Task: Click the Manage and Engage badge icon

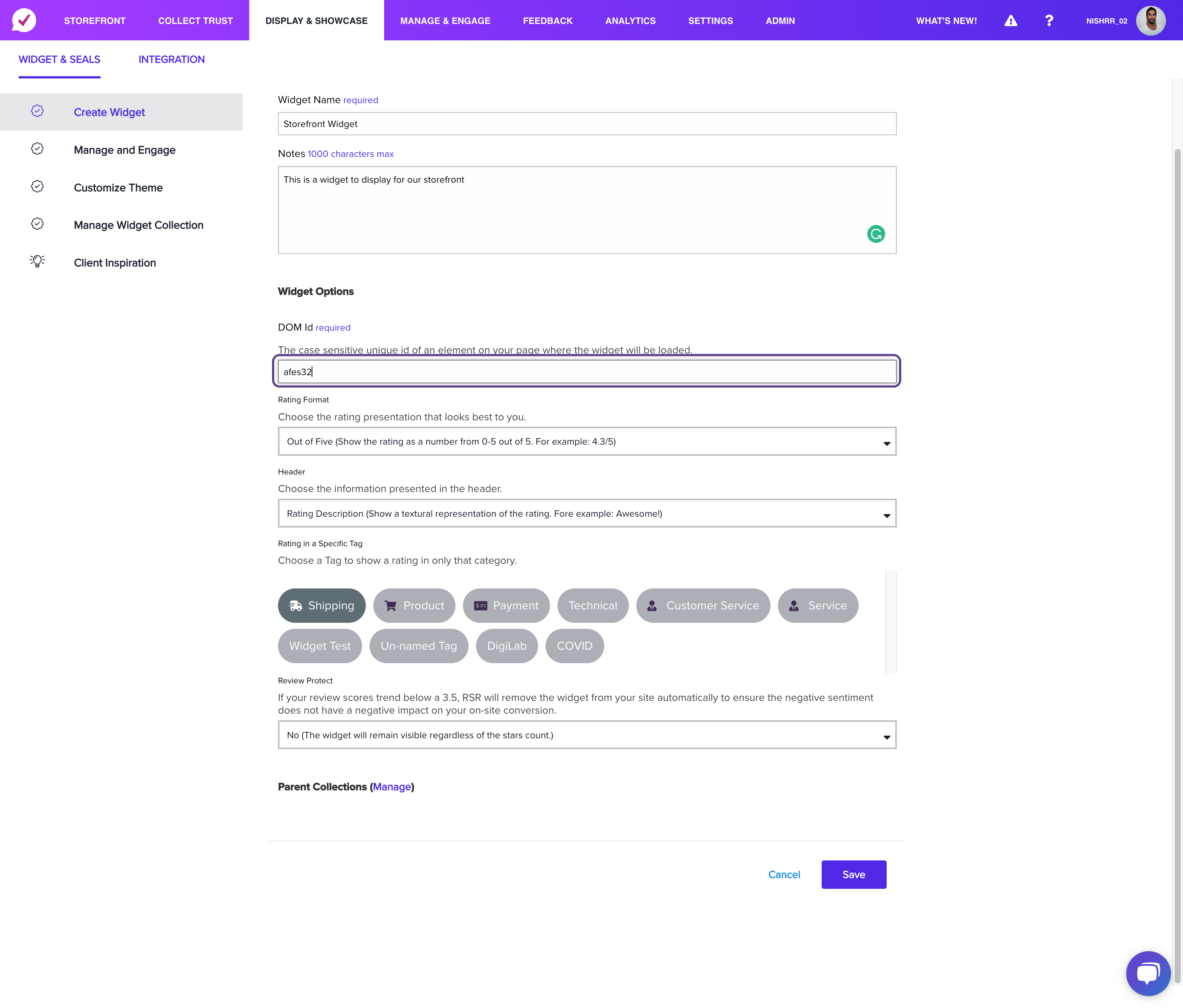Action: pyautogui.click(x=37, y=149)
